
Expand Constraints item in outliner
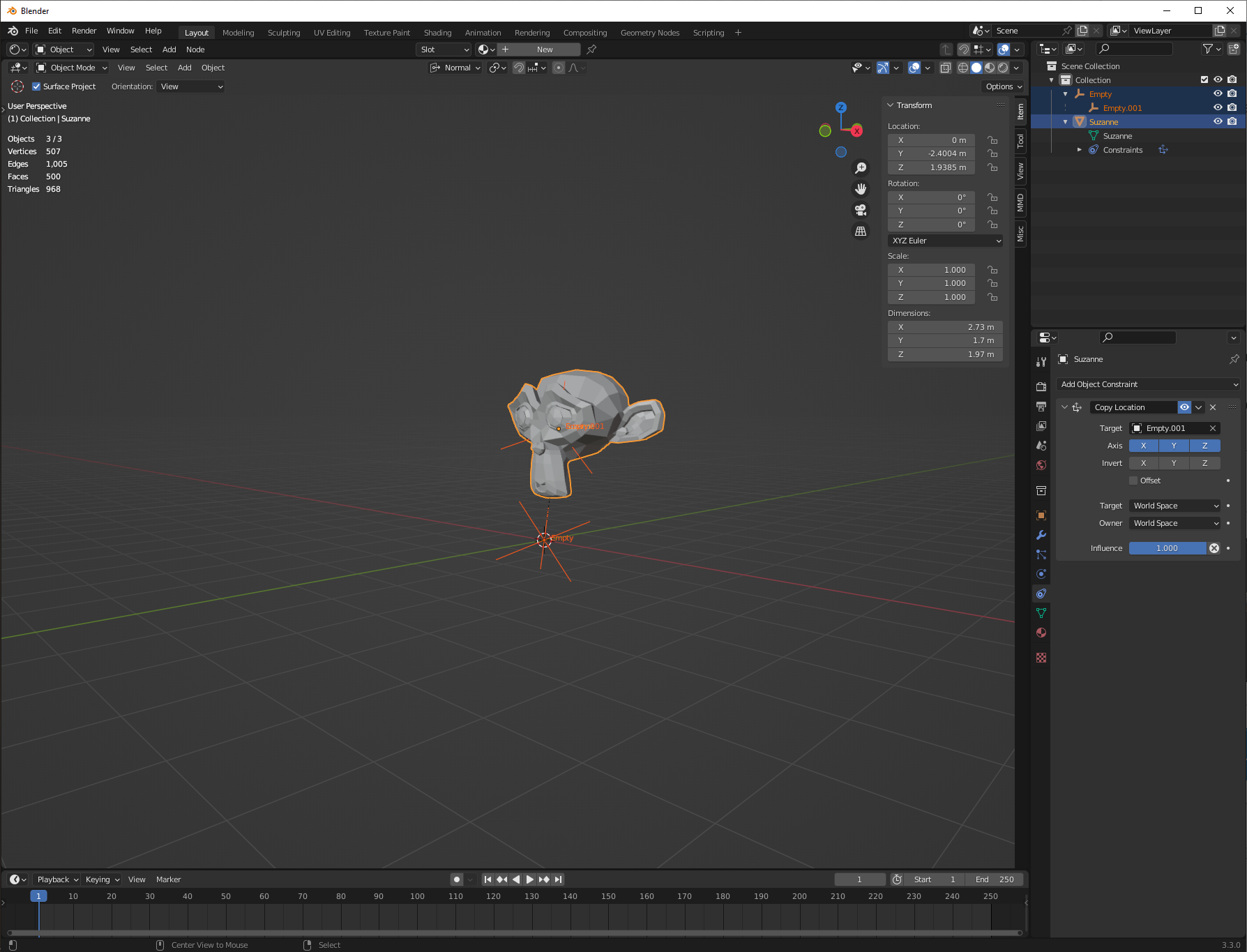tap(1080, 150)
